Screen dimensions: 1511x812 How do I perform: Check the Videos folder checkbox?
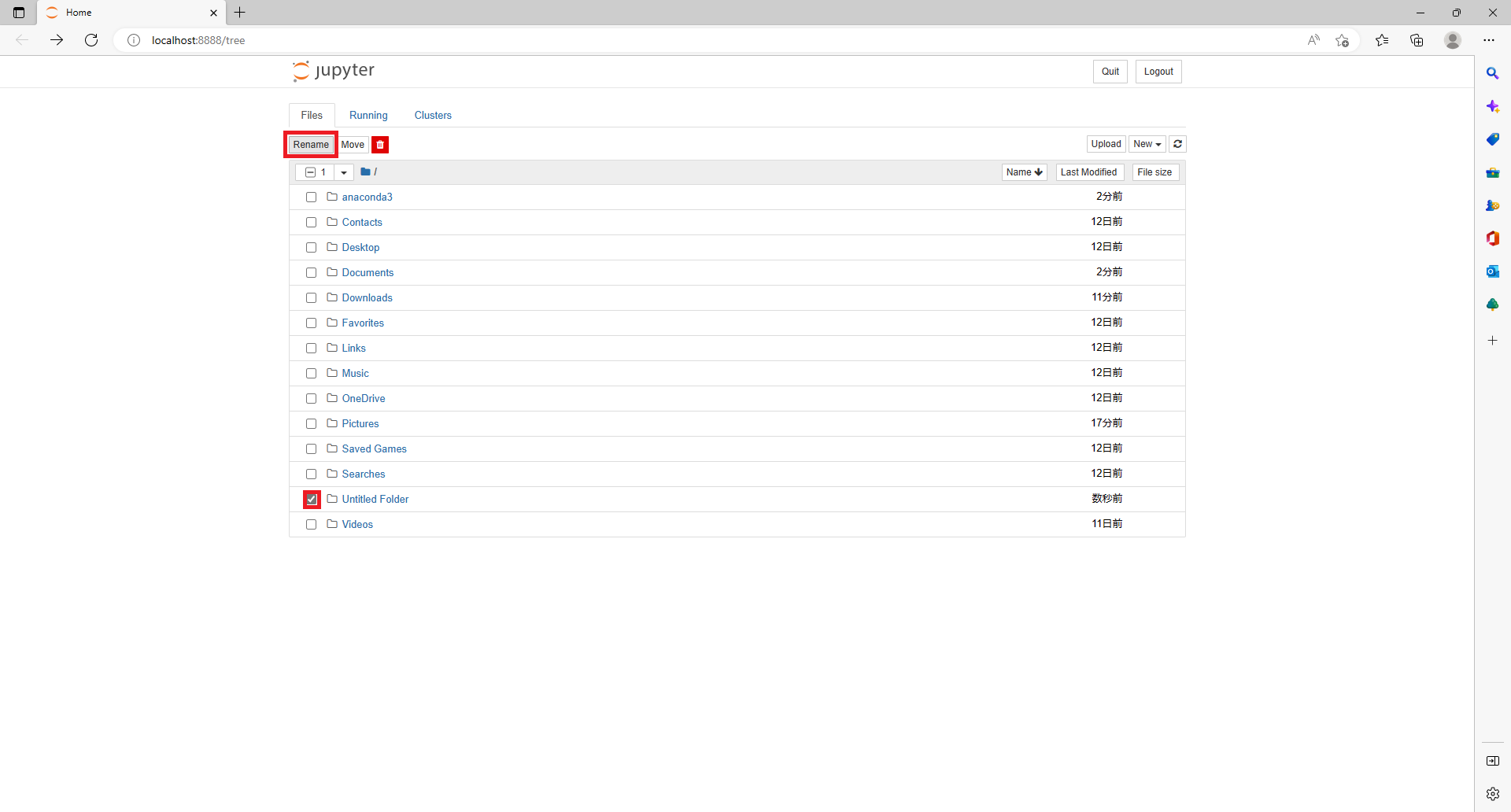[311, 525]
